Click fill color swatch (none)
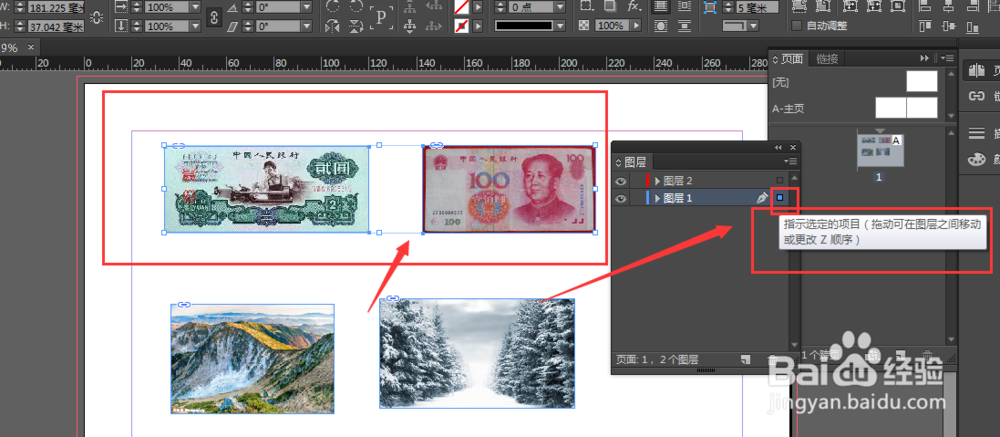Screen dimensions: 1000x437 (x=461, y=7)
